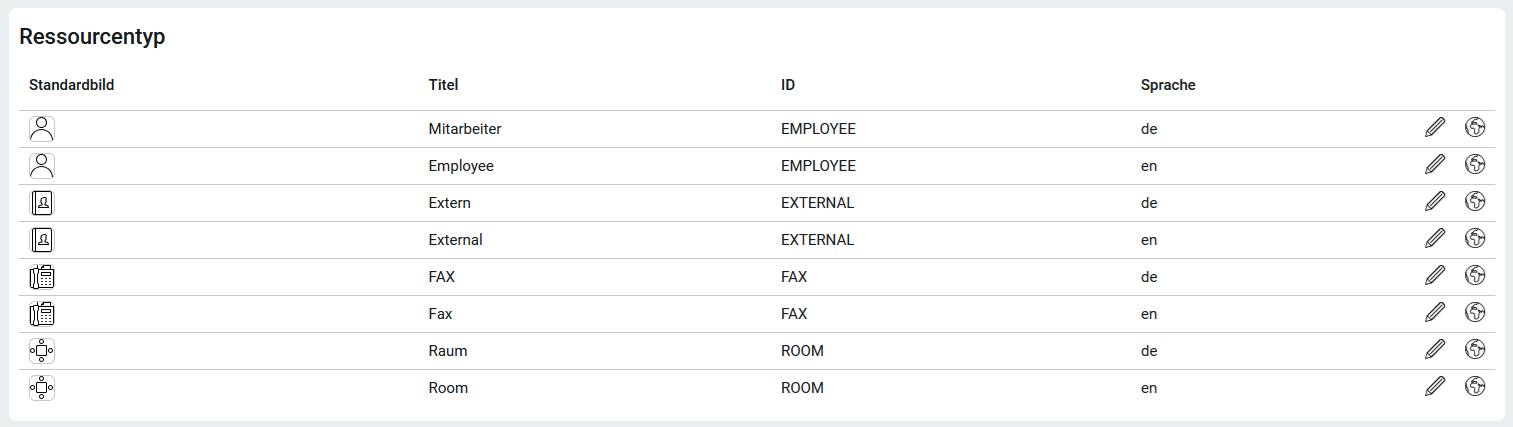Screen dimensions: 1513x427
Task: Select the Raum meeting room image
Action: tap(42, 351)
